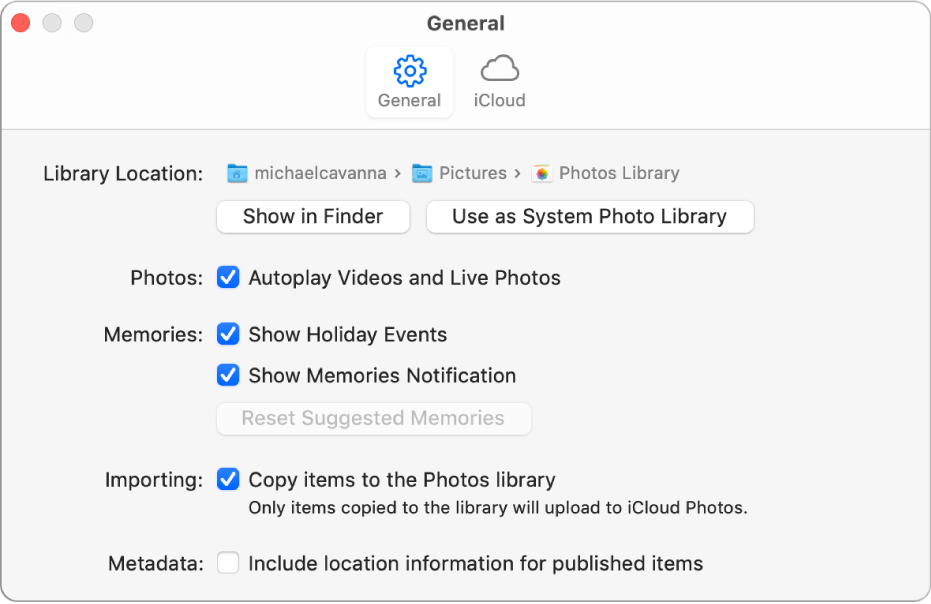This screenshot has height=604, width=931.
Task: Uncheck Show Holiday Events
Action: (x=228, y=334)
